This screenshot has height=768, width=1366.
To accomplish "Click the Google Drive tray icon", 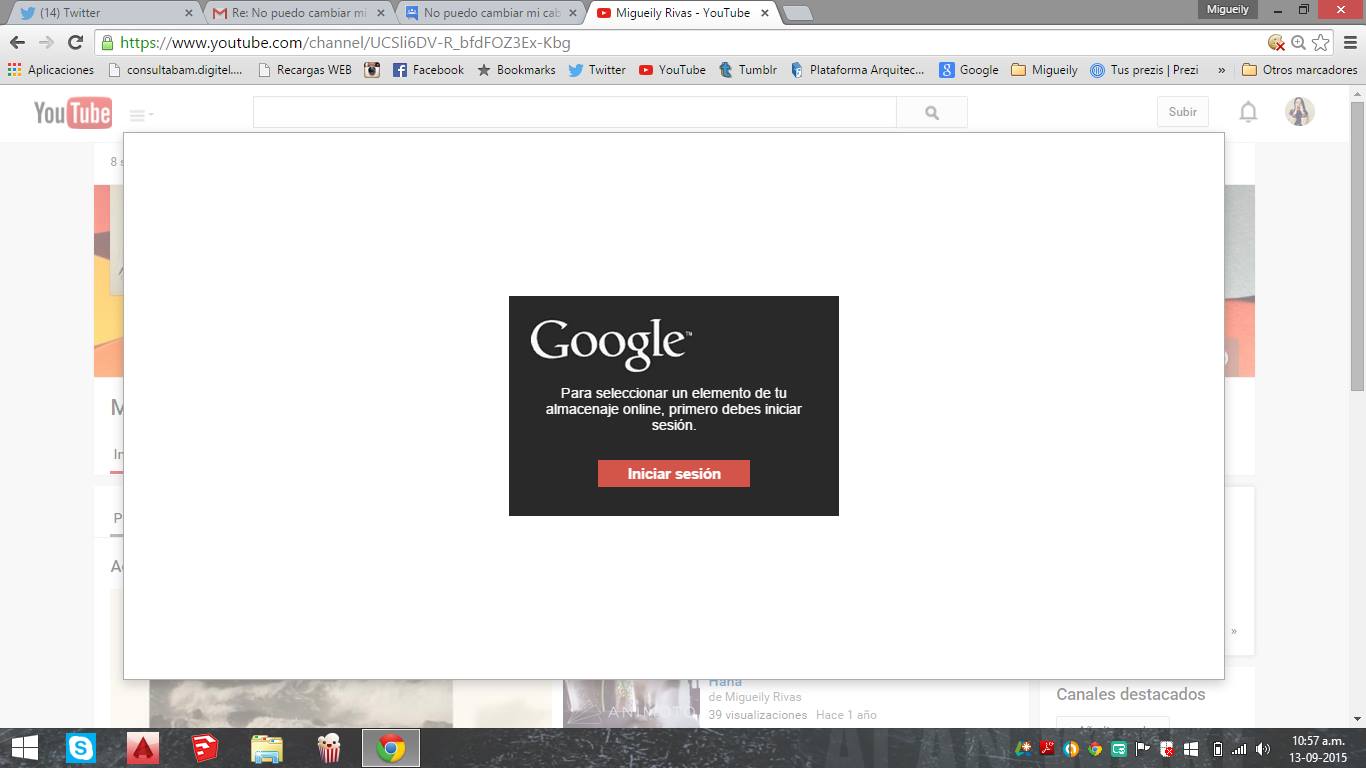I will (1023, 748).
